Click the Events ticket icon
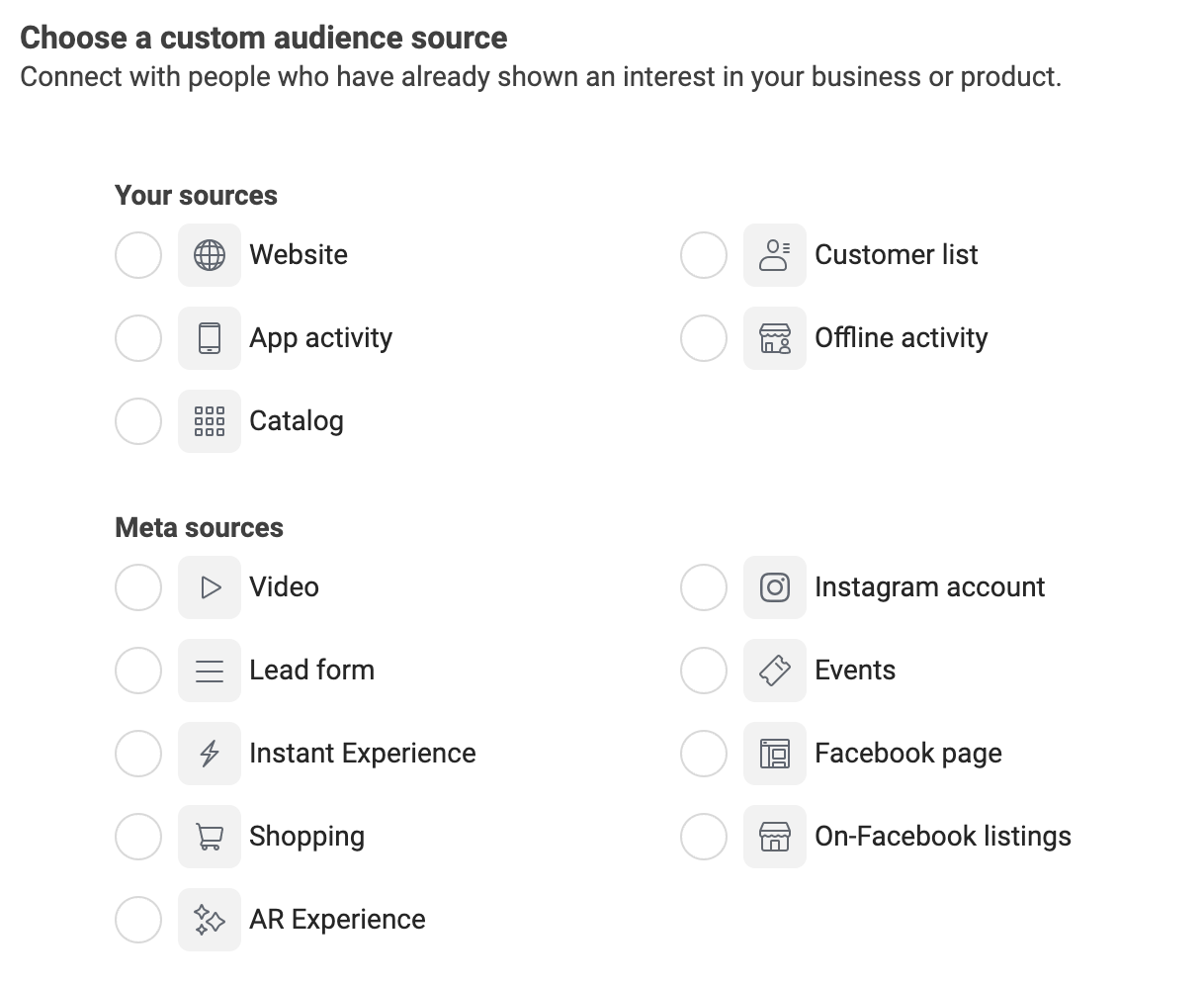 click(x=775, y=671)
